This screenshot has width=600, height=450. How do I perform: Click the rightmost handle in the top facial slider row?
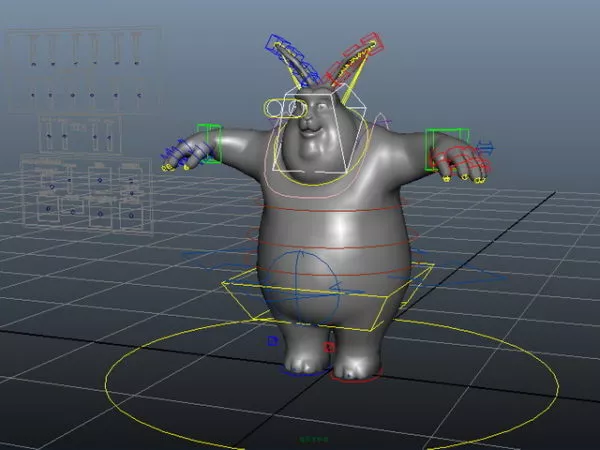(137, 63)
